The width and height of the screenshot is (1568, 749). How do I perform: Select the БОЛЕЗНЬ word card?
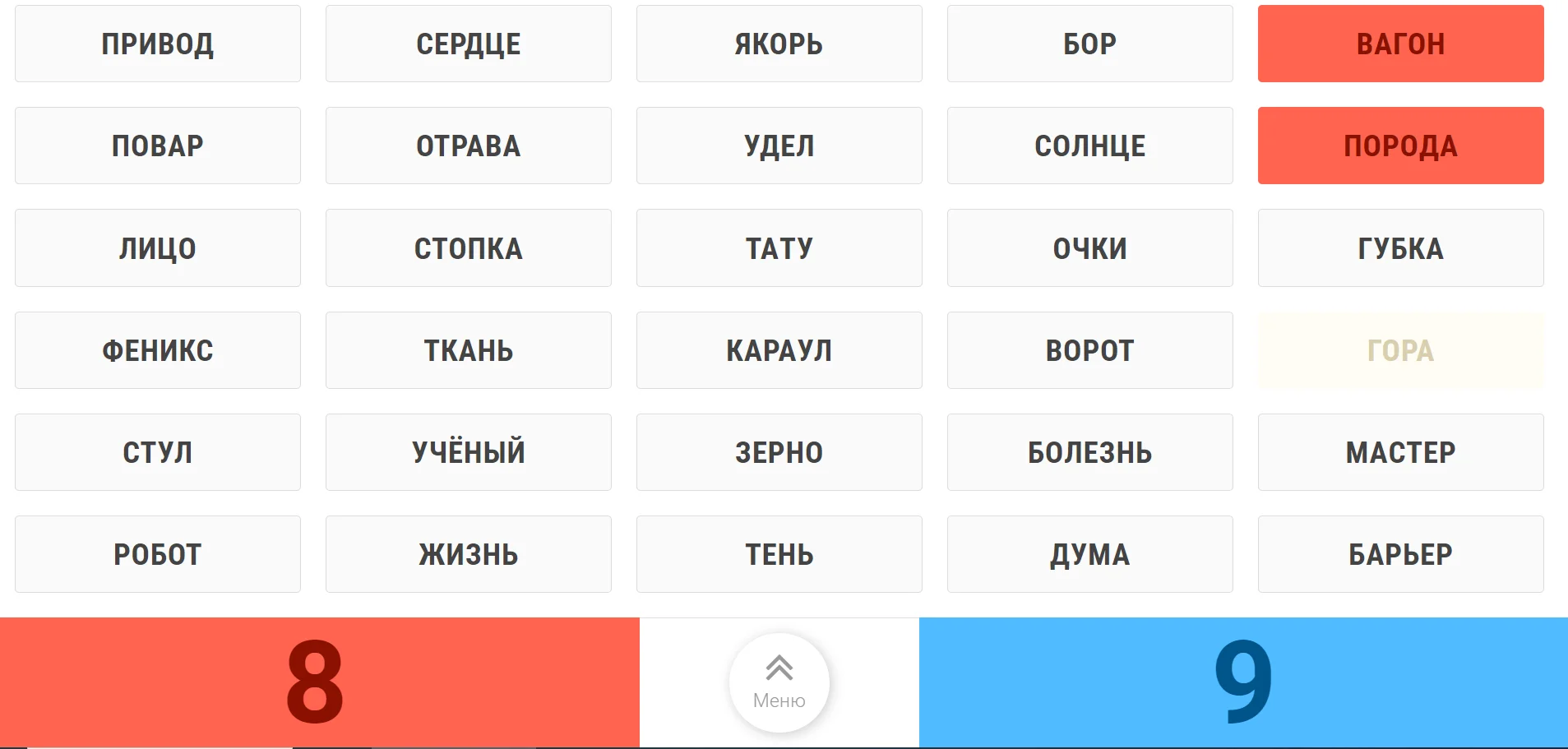(1089, 452)
